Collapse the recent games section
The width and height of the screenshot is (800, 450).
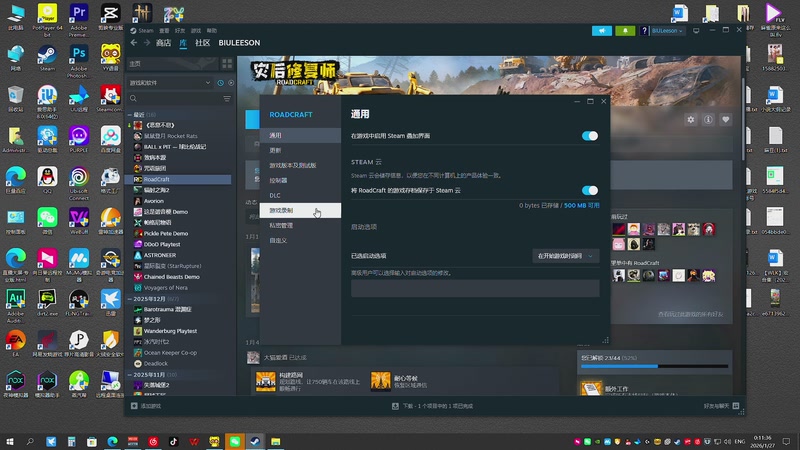tap(130, 115)
